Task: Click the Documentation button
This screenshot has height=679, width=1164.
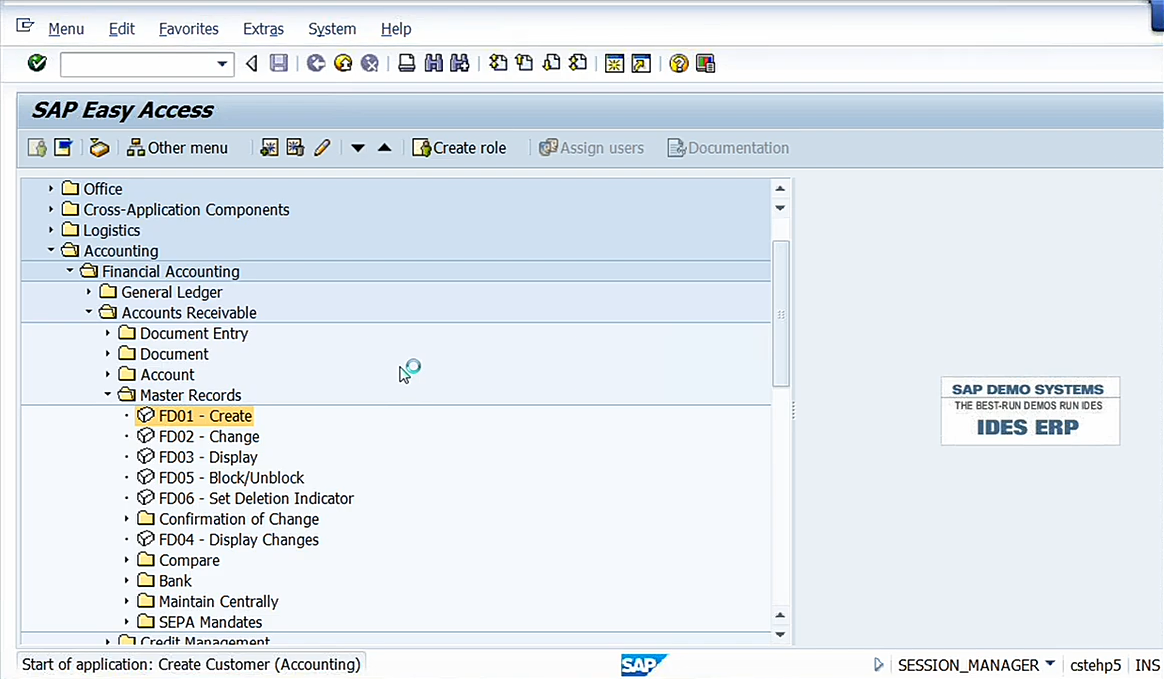Action: (x=728, y=148)
